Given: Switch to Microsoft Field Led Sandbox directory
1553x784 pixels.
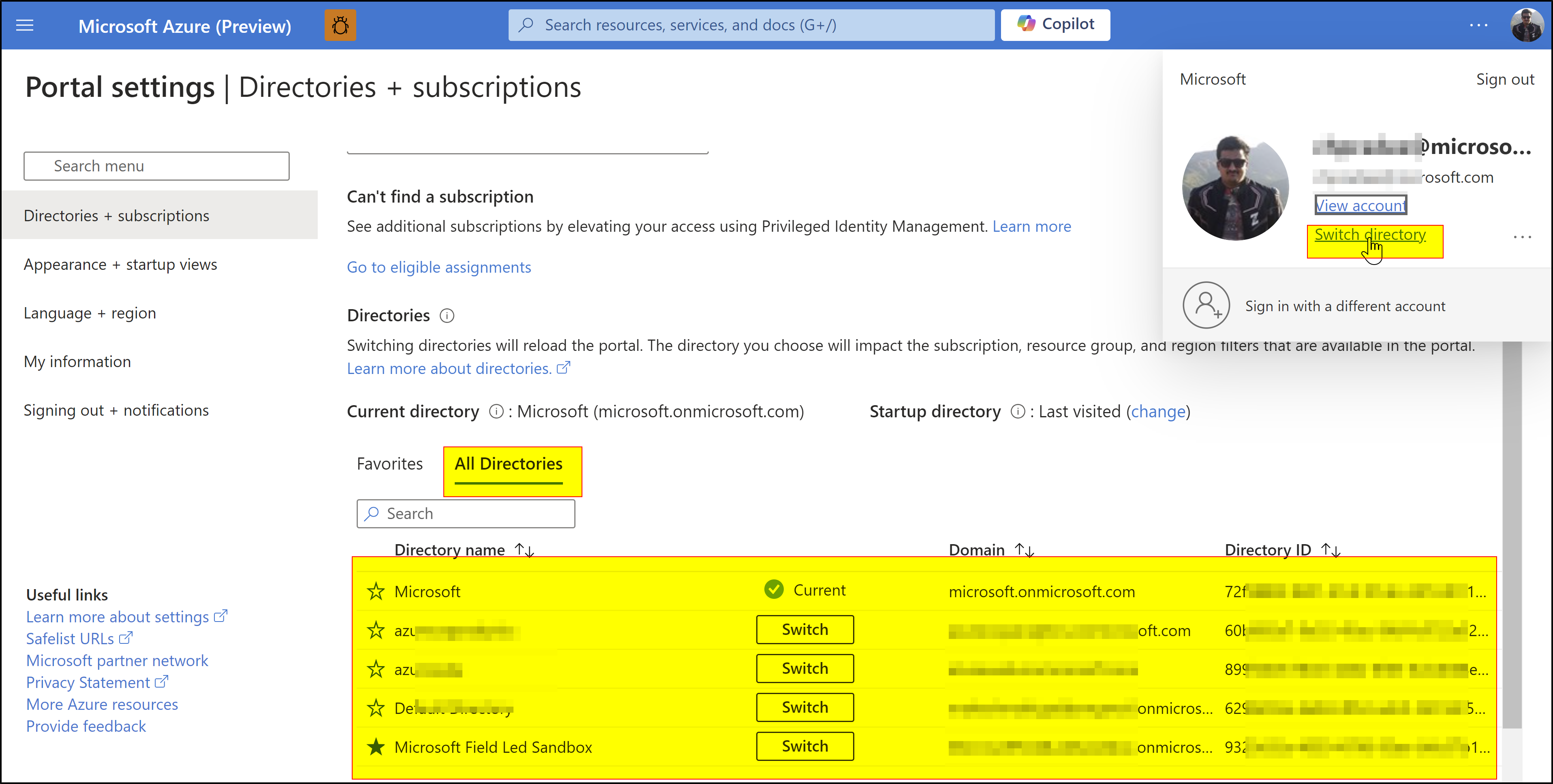Looking at the screenshot, I should coord(805,746).
